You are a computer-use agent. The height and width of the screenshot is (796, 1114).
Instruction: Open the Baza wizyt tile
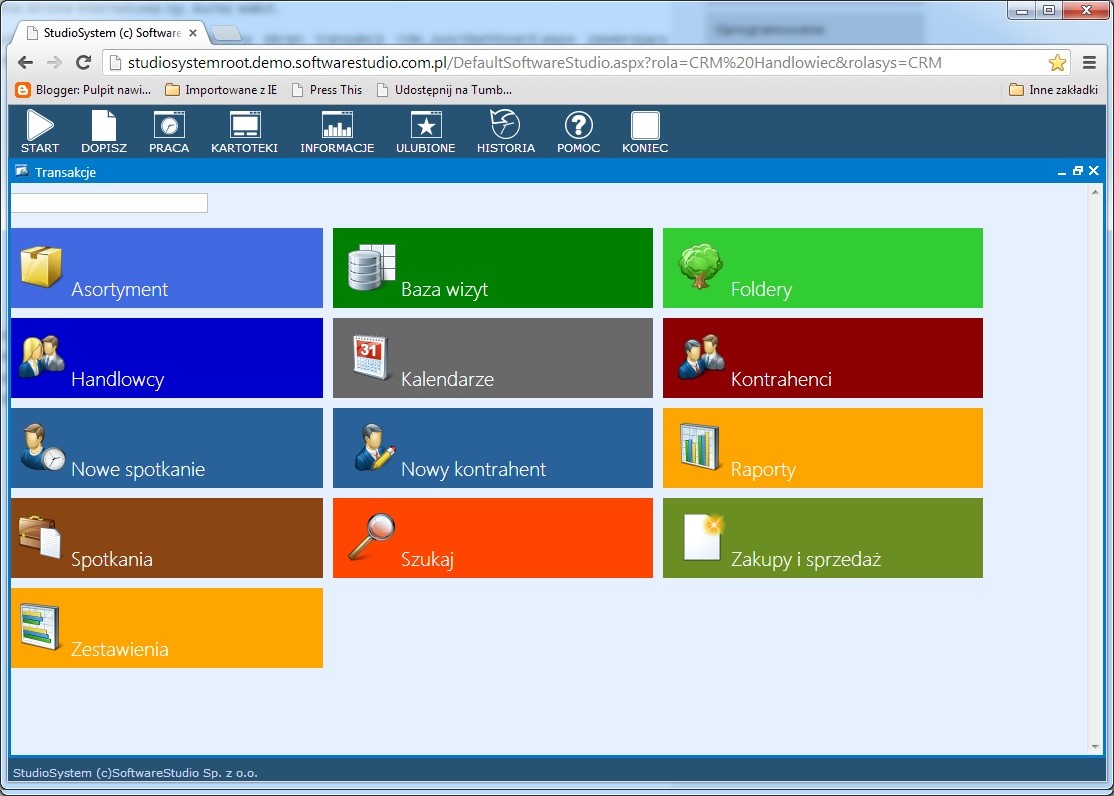click(x=492, y=268)
